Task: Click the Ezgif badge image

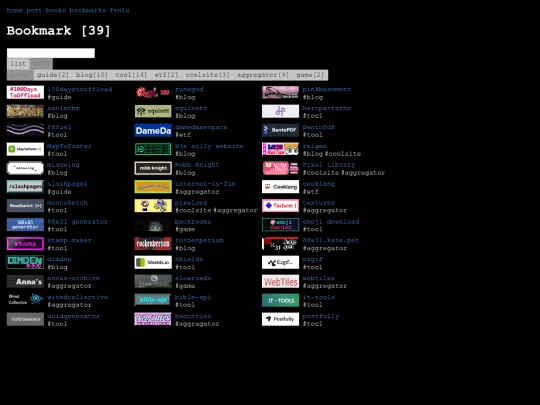Action: [x=280, y=262]
